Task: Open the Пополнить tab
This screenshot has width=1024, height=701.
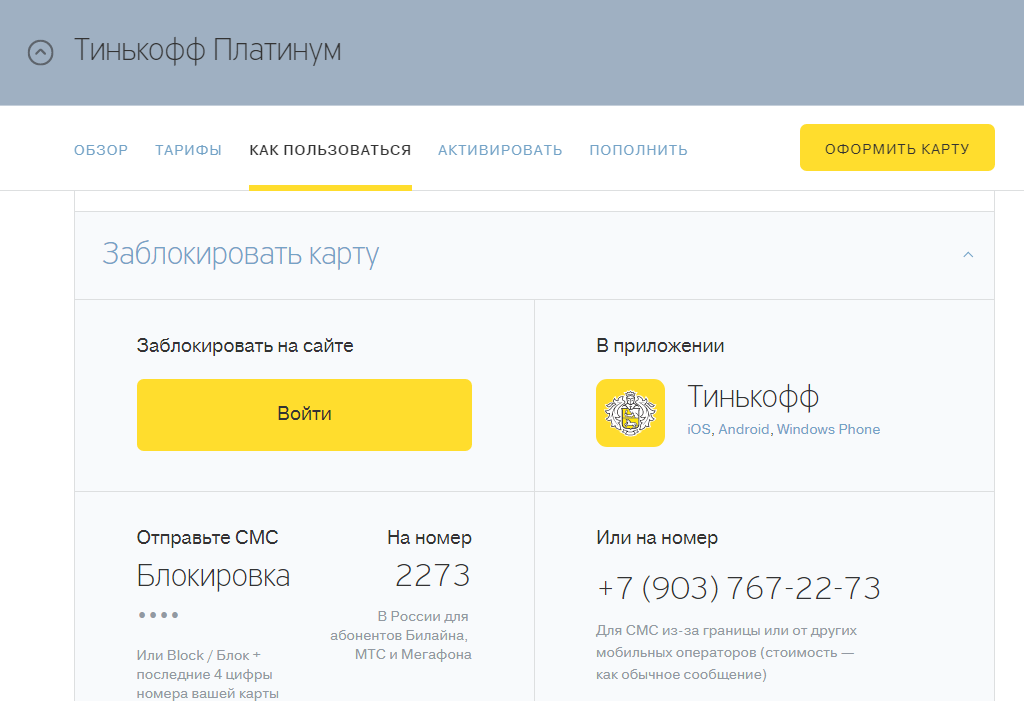Action: [x=639, y=150]
